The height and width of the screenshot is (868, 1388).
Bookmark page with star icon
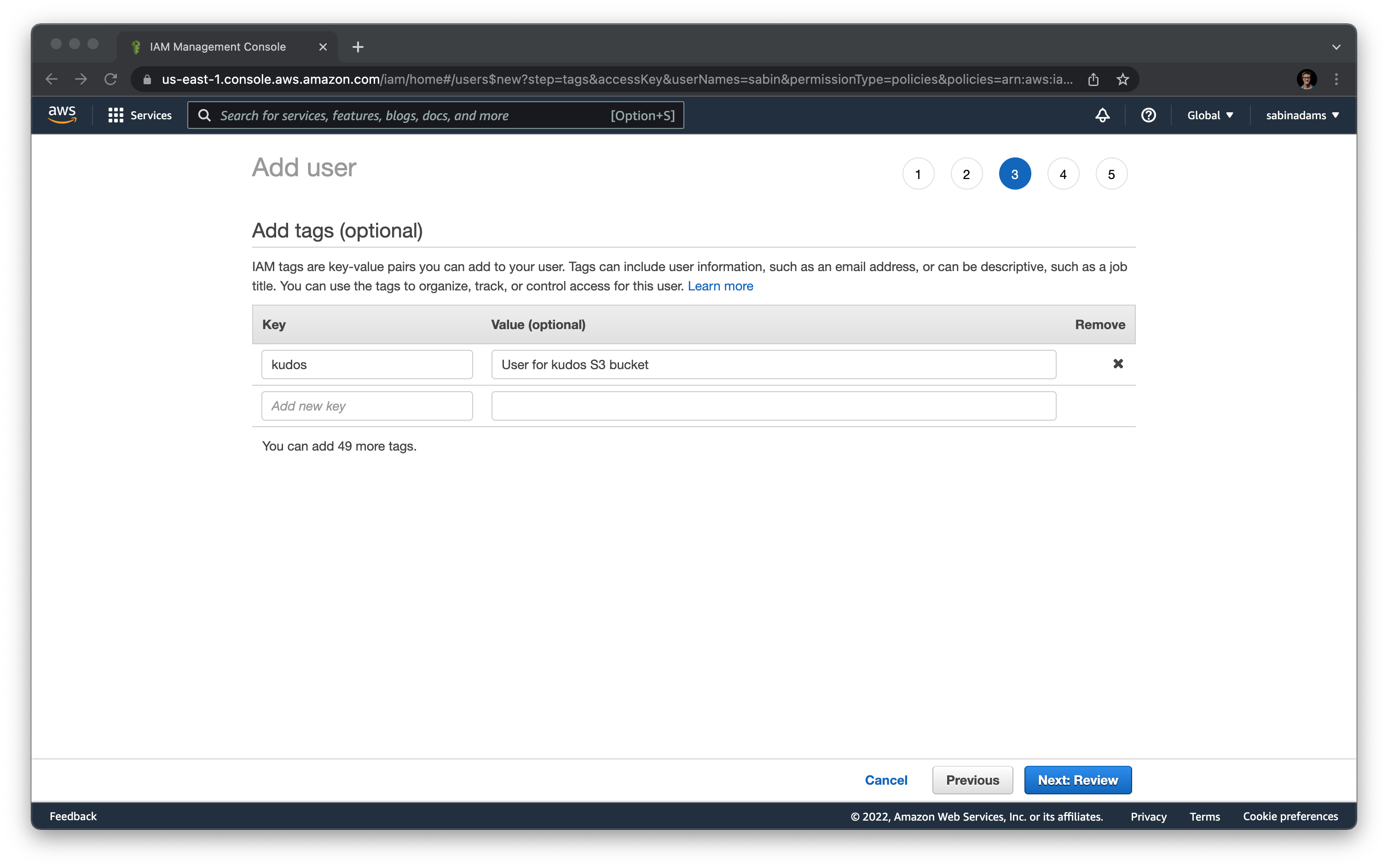coord(1123,79)
